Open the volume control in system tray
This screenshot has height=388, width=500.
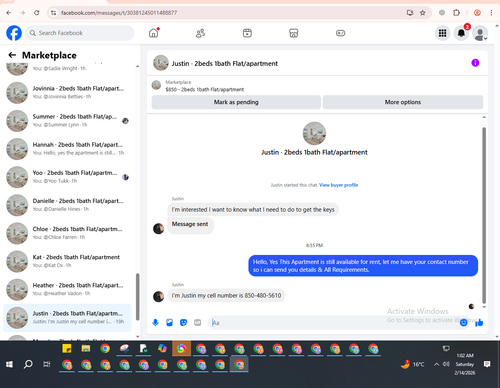446,364
